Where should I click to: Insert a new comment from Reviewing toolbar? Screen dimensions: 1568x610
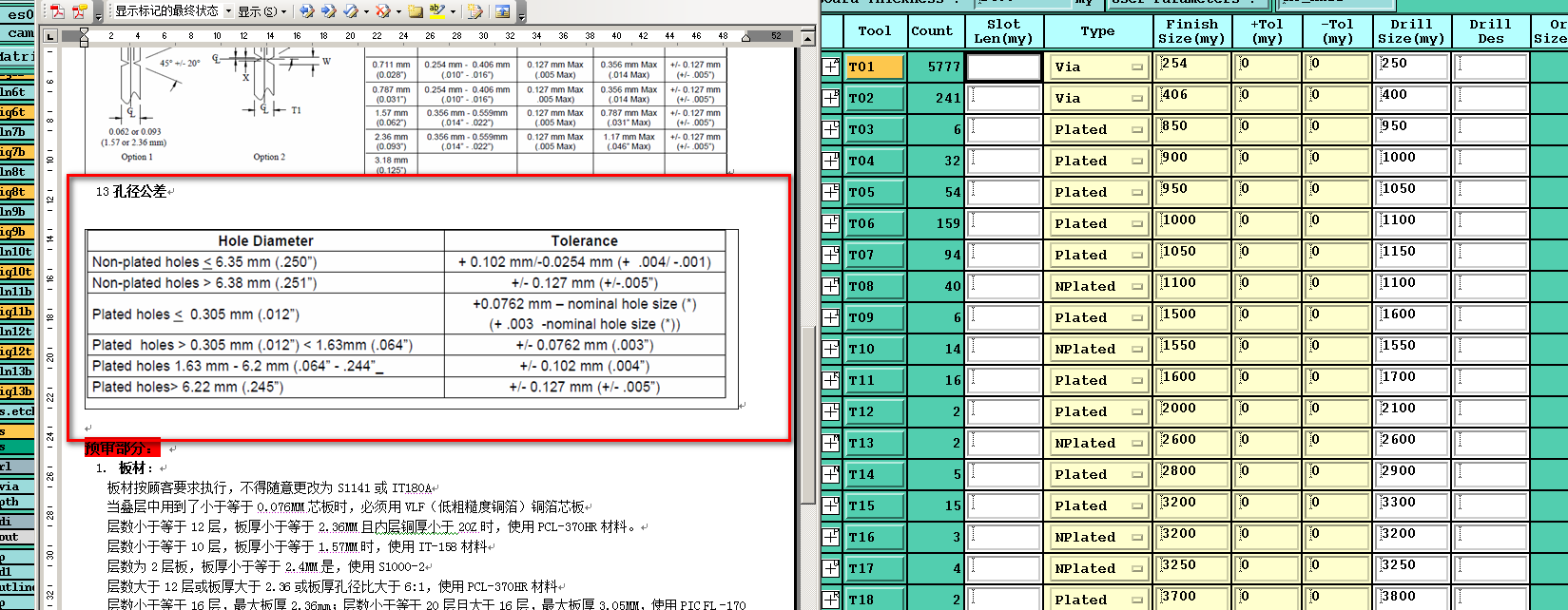415,11
